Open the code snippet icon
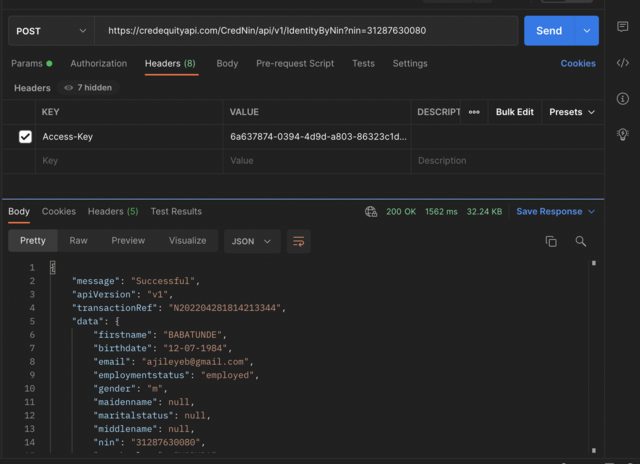Screen dimensions: 640x464 (622, 63)
